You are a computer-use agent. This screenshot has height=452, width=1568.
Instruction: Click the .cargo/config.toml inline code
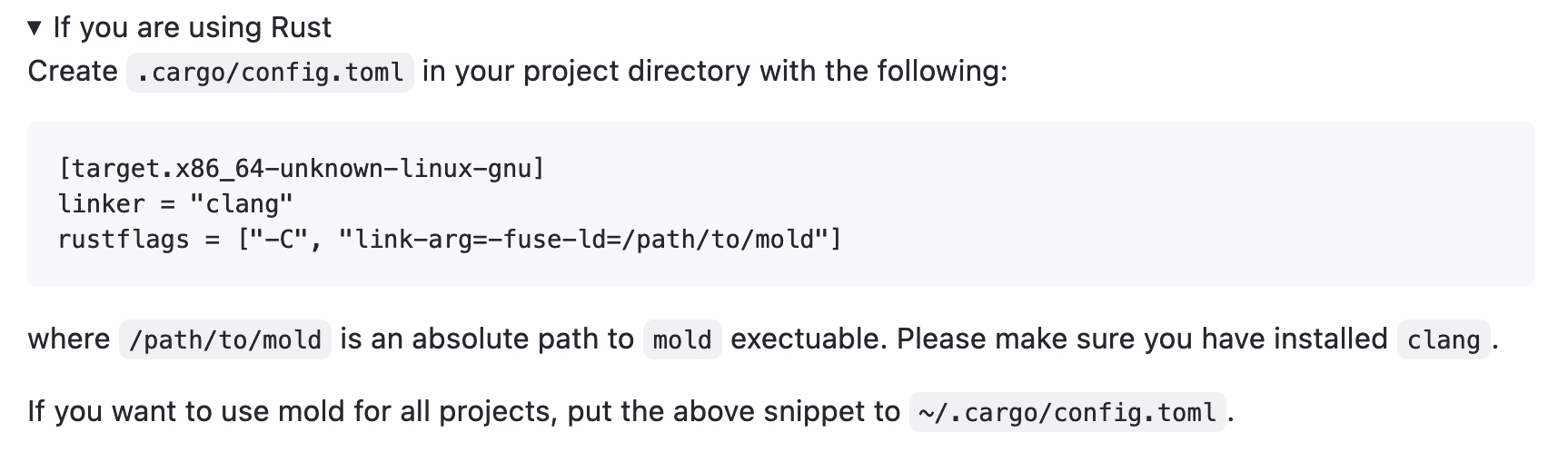[x=270, y=73]
